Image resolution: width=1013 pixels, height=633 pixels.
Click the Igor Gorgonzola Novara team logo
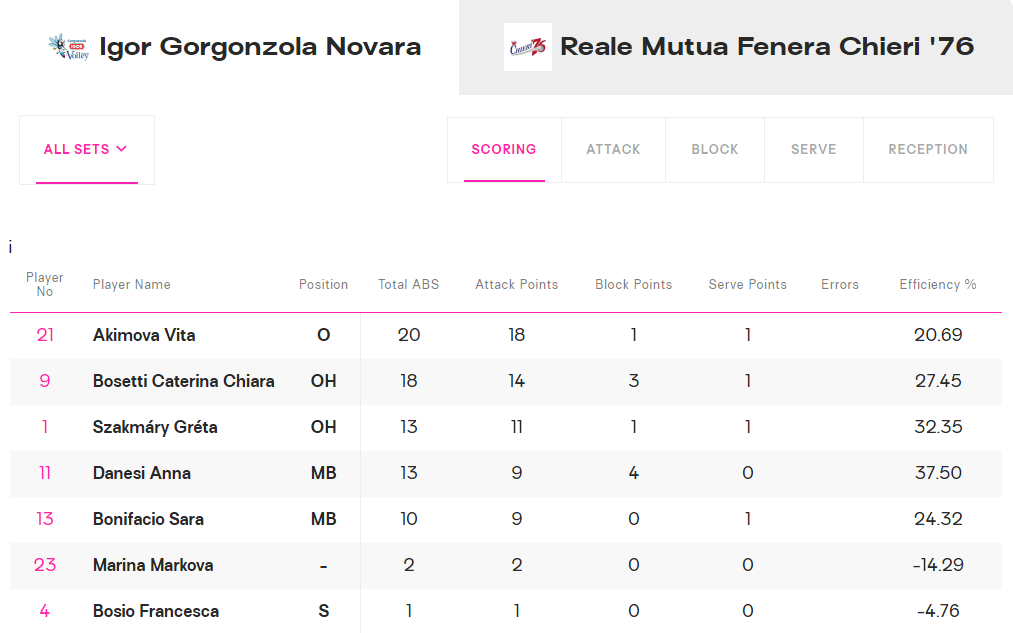68,47
